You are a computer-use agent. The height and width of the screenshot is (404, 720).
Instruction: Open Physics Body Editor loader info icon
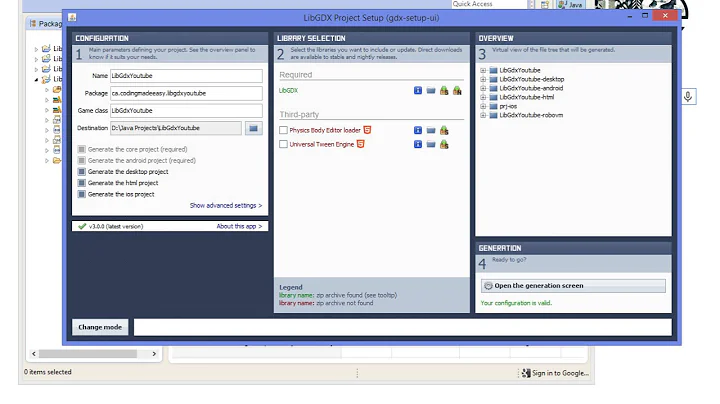pyautogui.click(x=417, y=130)
